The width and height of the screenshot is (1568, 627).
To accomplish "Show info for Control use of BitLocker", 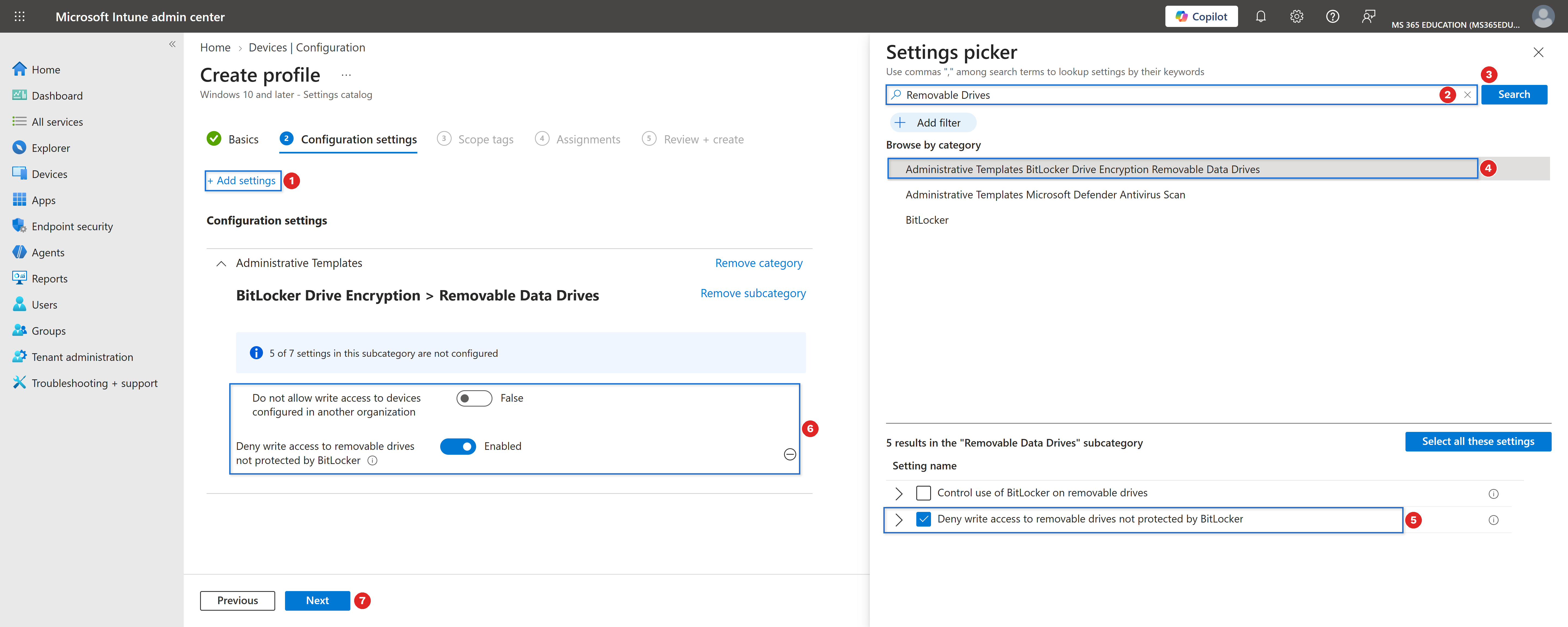I will (x=1493, y=494).
